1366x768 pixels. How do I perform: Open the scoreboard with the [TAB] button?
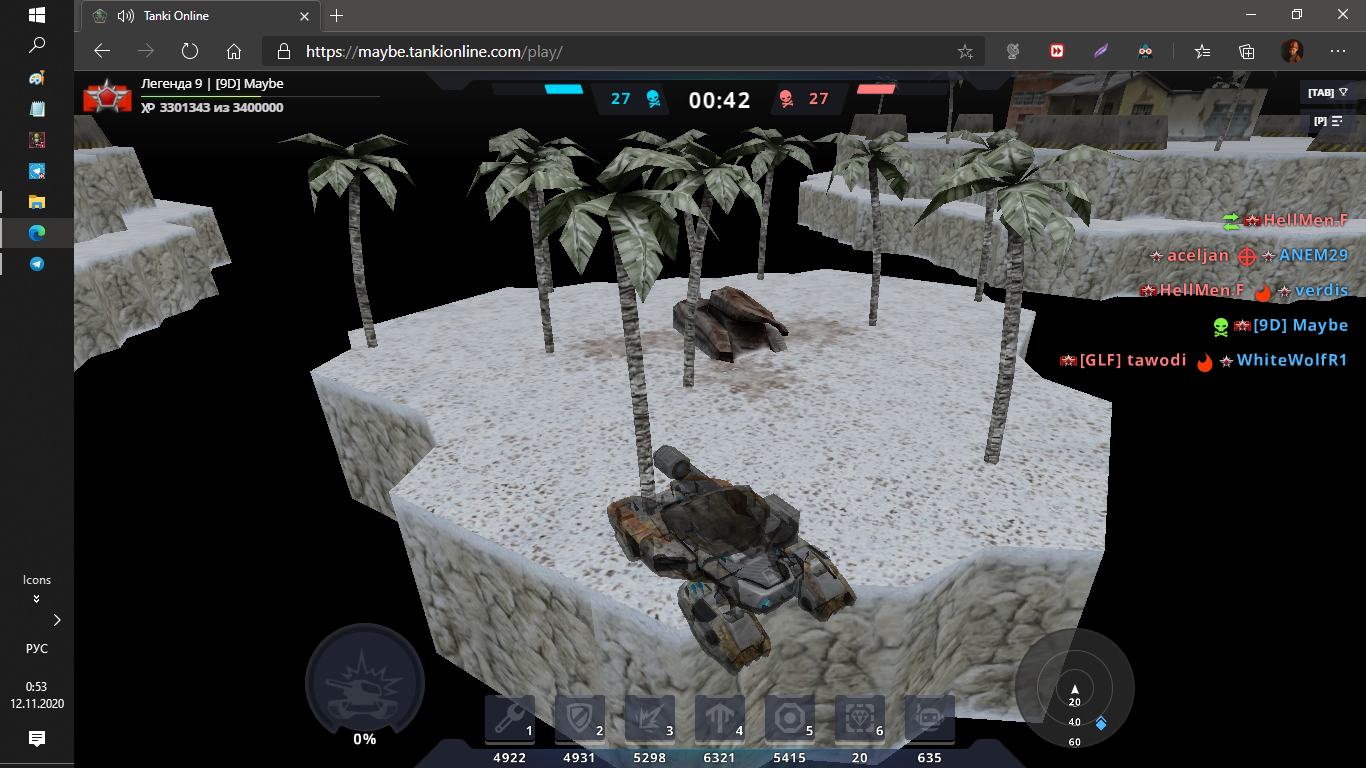[1328, 92]
